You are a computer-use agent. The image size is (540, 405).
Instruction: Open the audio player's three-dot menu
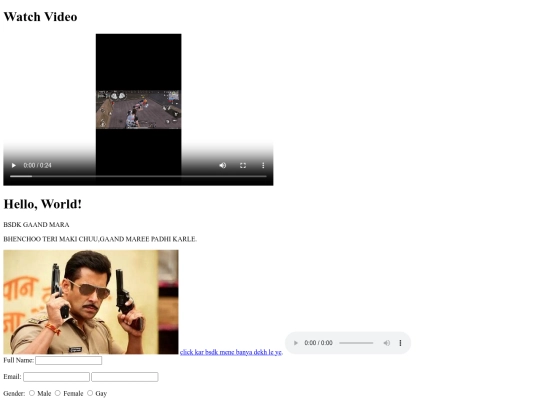coord(400,343)
